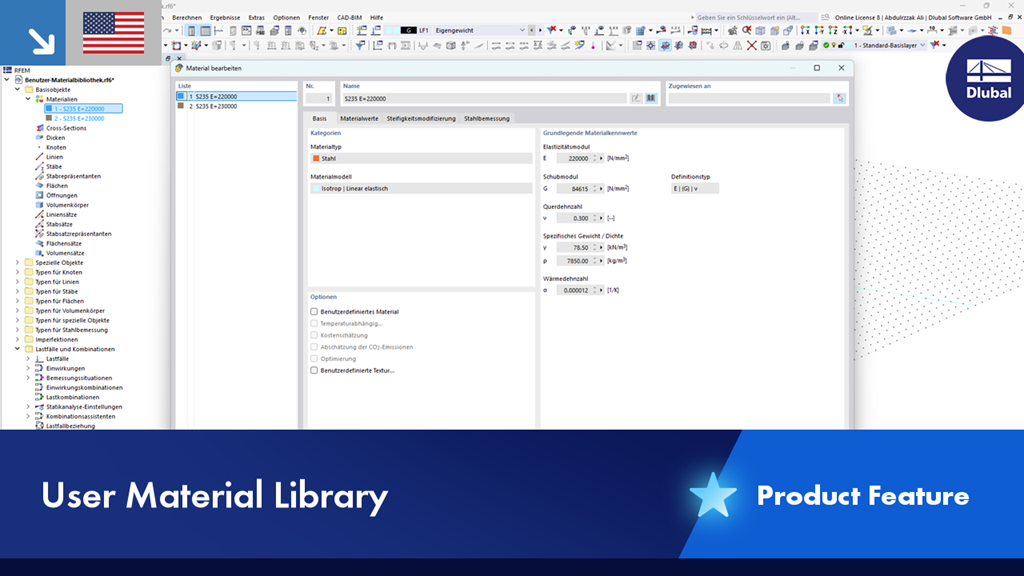Click the brown color swatch of list row 2
This screenshot has height=576, width=1024.
coord(181,106)
